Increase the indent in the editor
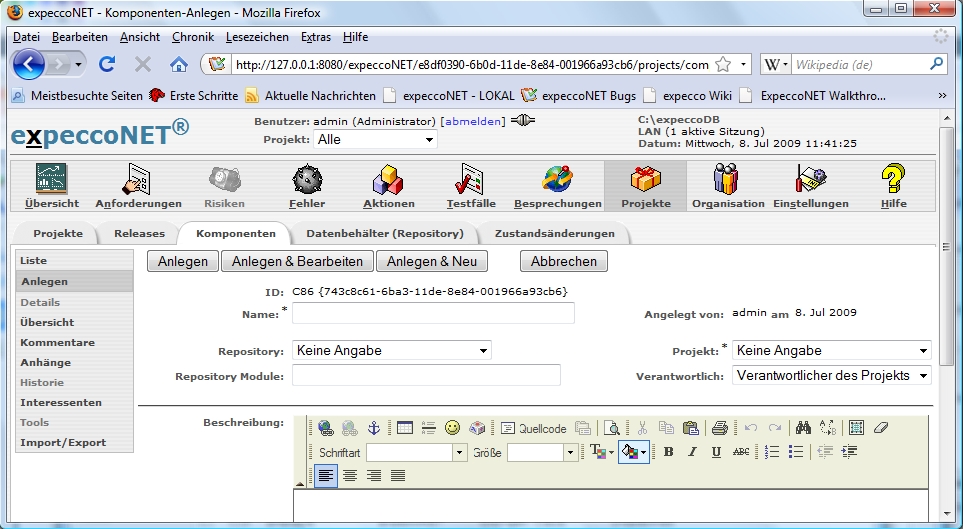The height and width of the screenshot is (529, 963). click(x=849, y=452)
